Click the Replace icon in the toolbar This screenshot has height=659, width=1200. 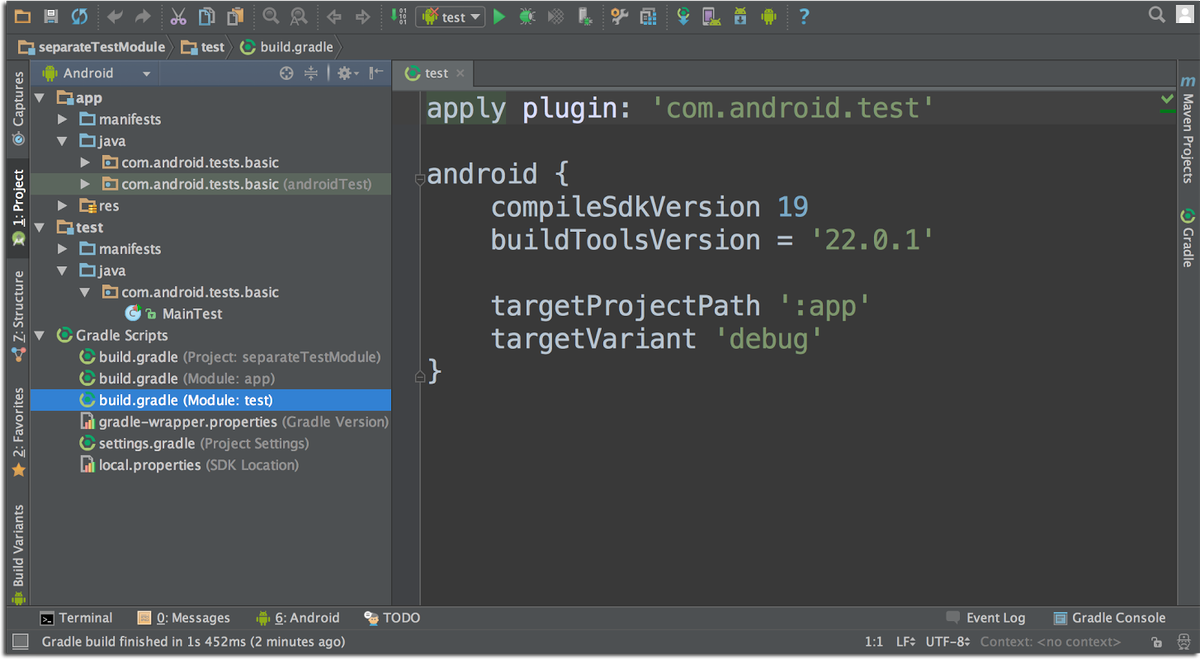(298, 16)
